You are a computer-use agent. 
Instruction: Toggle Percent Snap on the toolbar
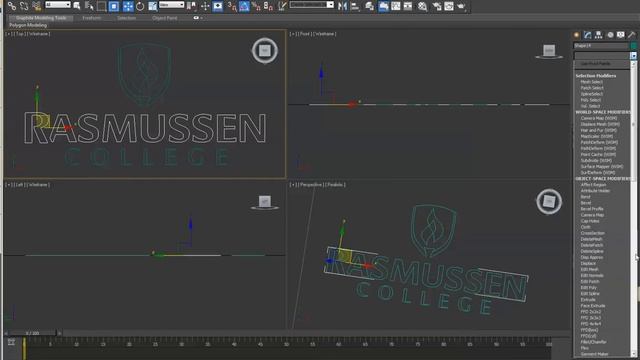(x=256, y=6)
